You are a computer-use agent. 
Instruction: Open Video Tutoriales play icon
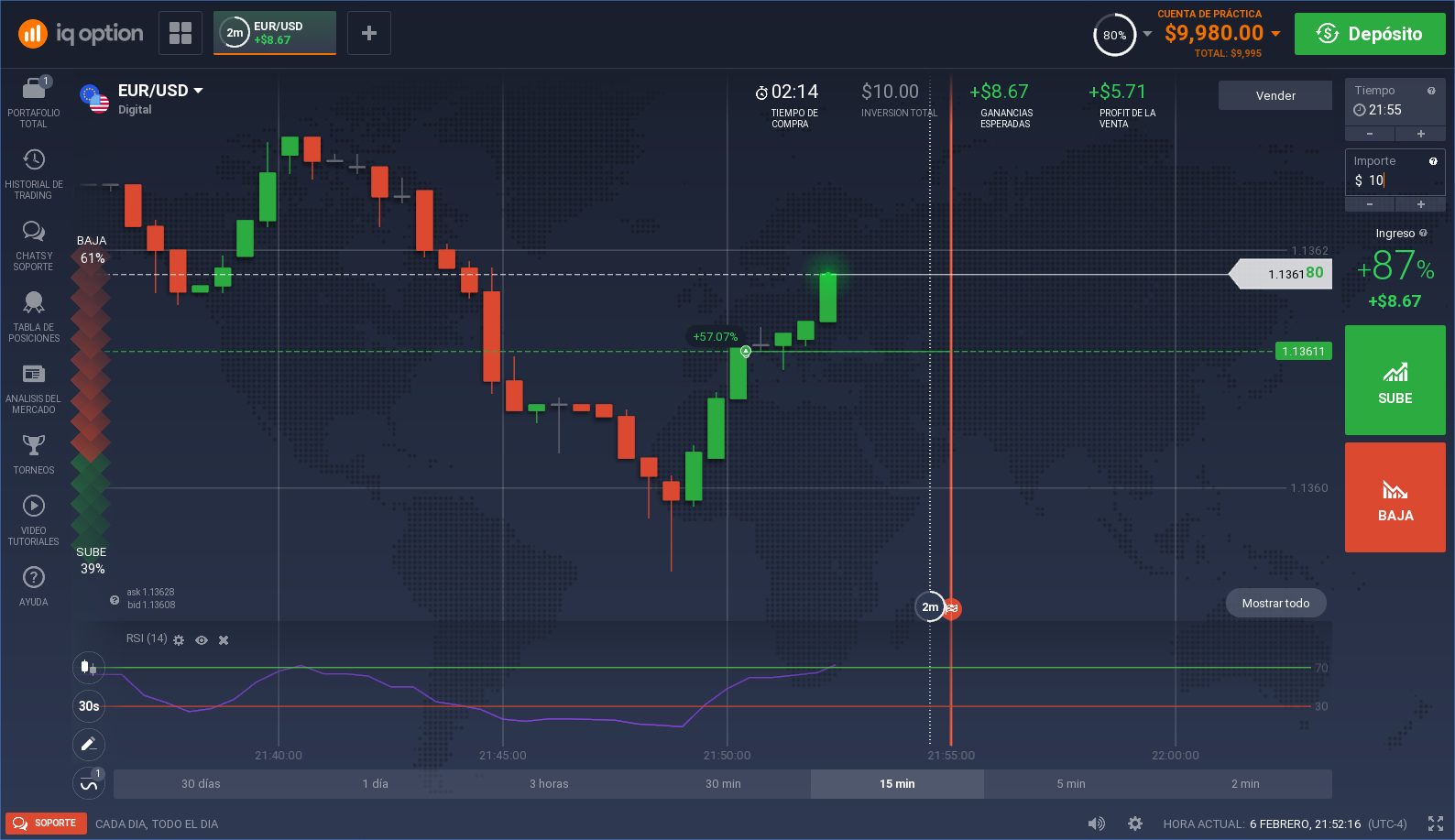34,506
